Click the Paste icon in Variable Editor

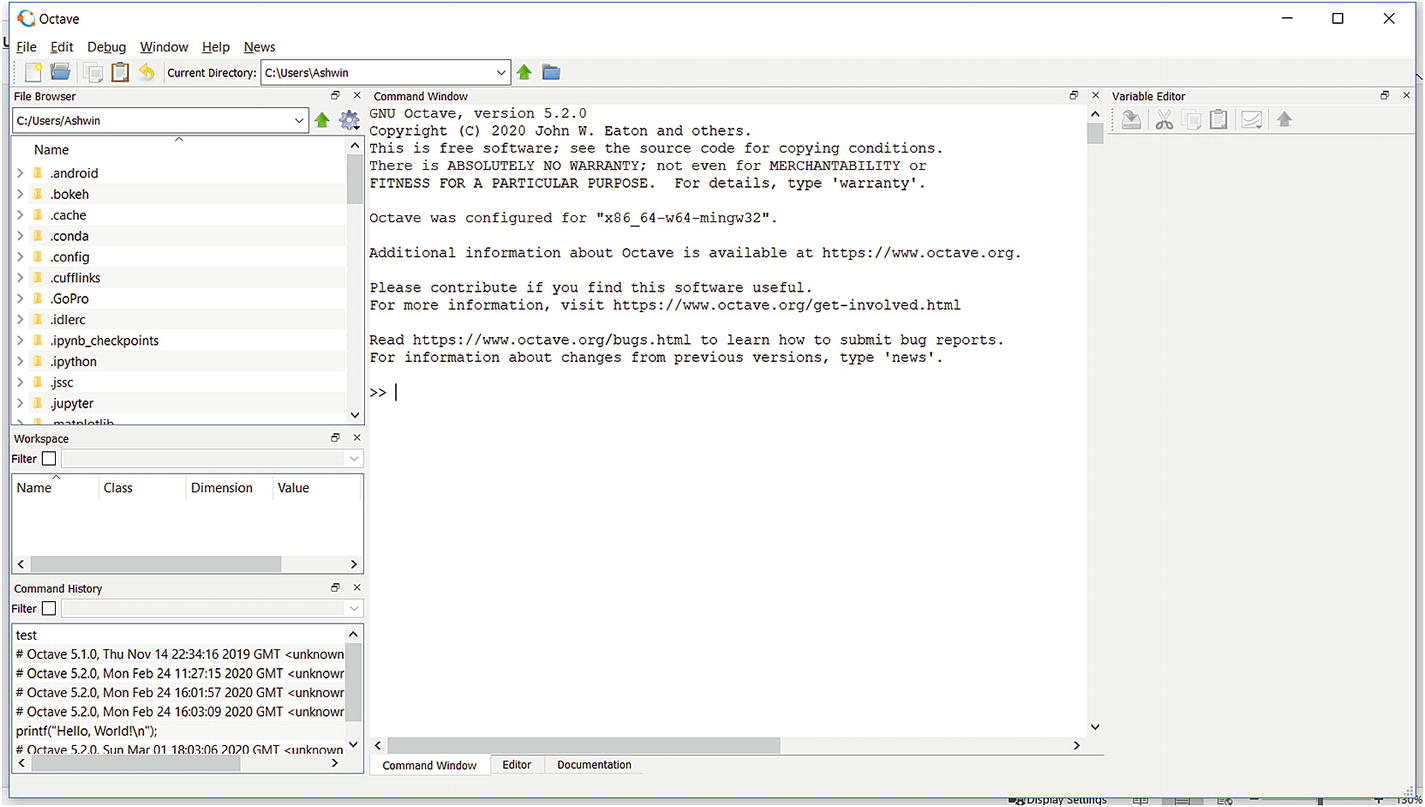point(1218,120)
